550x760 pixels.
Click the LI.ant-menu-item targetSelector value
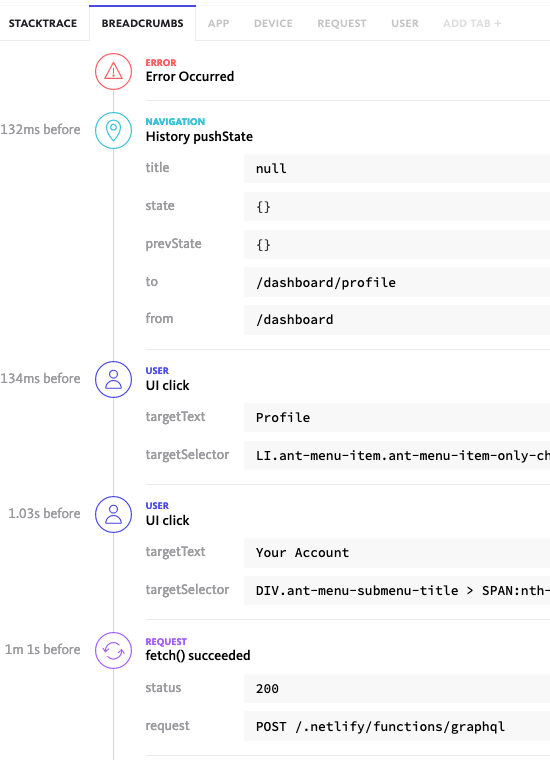click(x=397, y=456)
